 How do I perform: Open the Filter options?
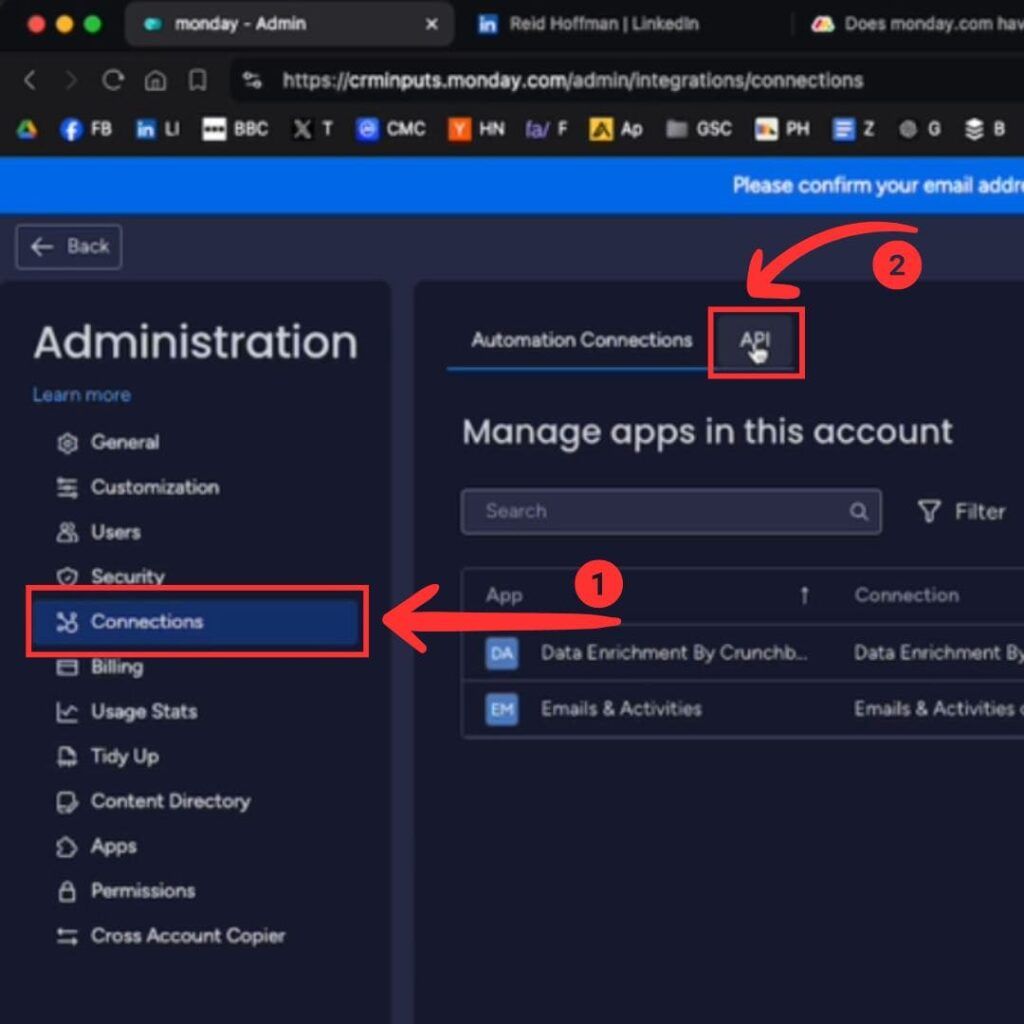pos(961,511)
